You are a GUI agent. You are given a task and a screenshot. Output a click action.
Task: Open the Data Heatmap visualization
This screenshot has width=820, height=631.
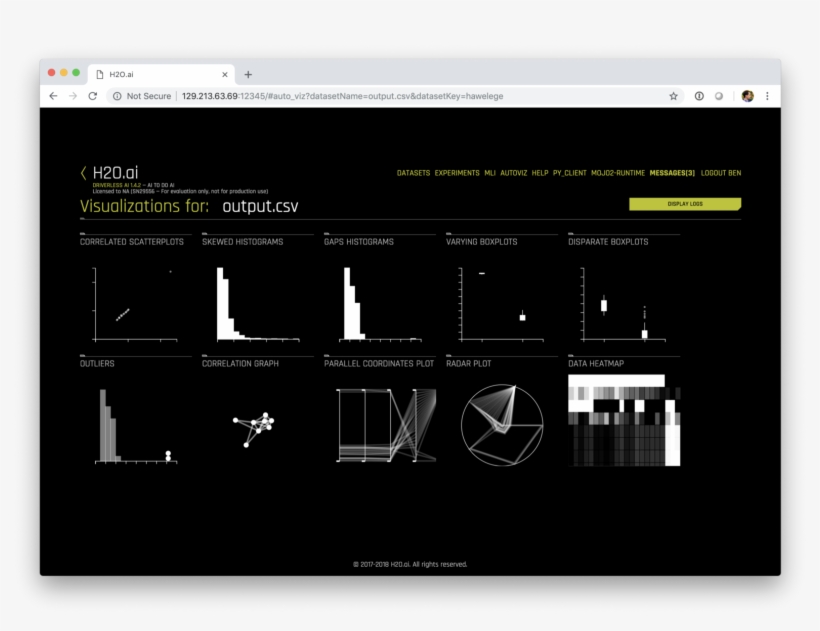click(622, 420)
